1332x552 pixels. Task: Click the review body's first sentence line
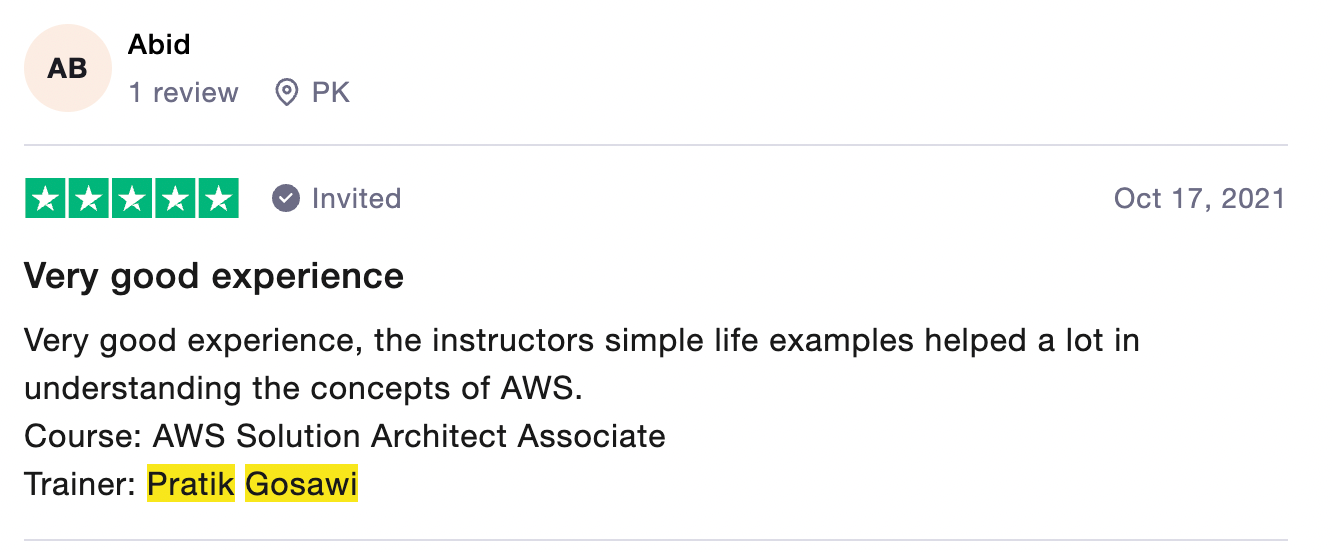click(x=581, y=341)
